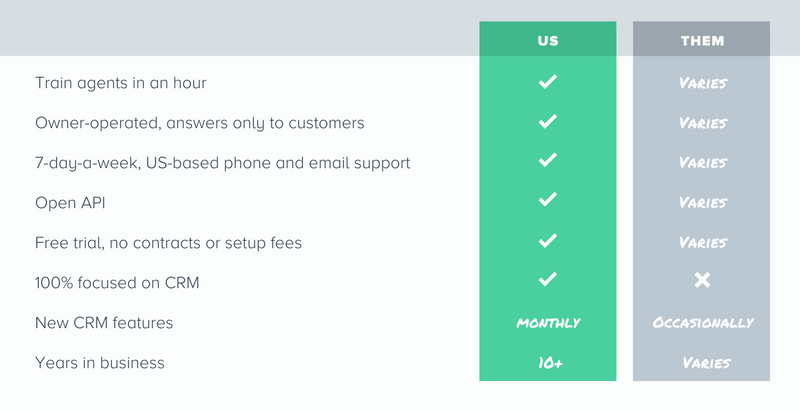Click the Years in business label
Viewport: 800px width, 410px height.
click(x=99, y=363)
